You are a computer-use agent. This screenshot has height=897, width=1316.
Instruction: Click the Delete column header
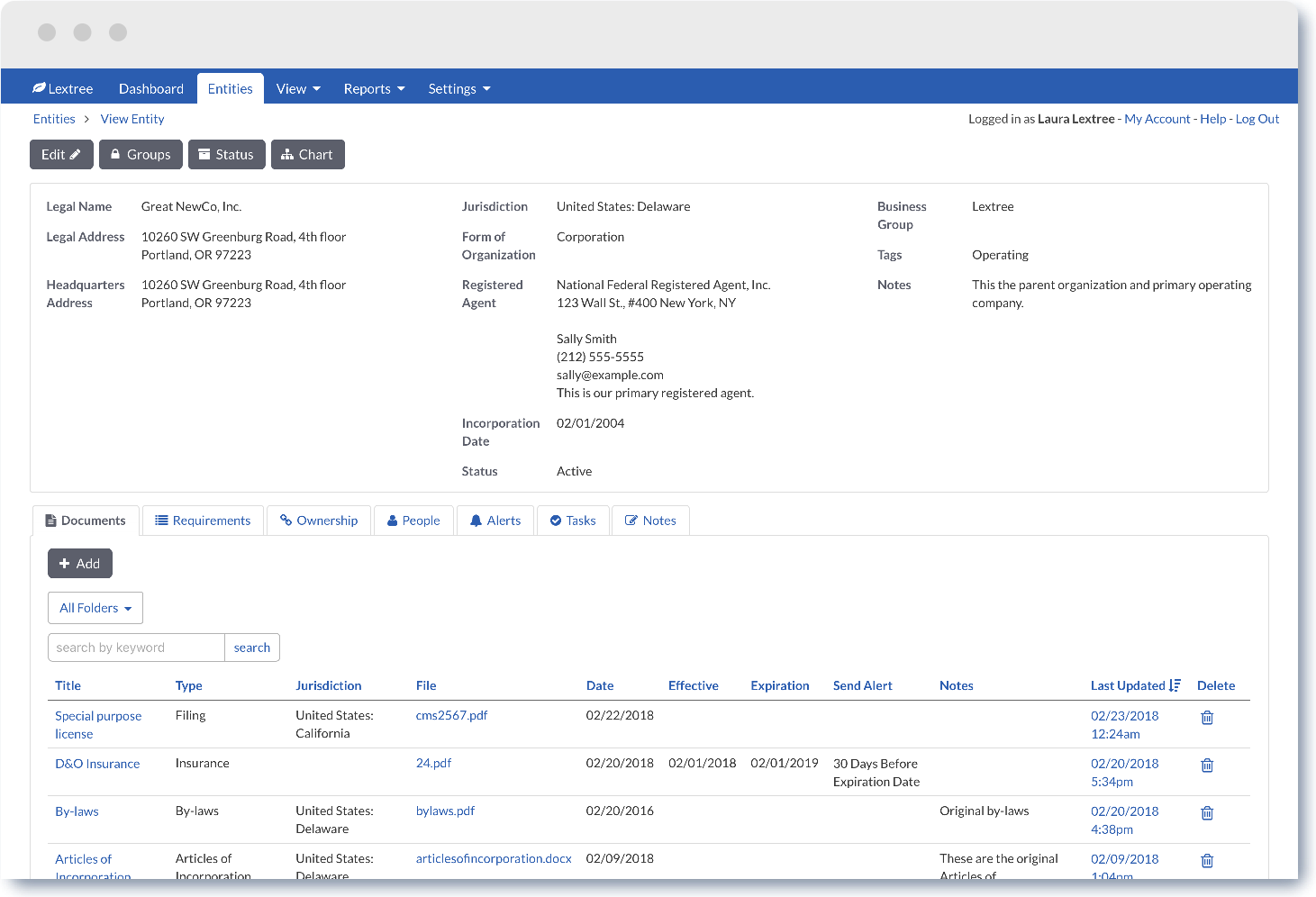(x=1216, y=685)
